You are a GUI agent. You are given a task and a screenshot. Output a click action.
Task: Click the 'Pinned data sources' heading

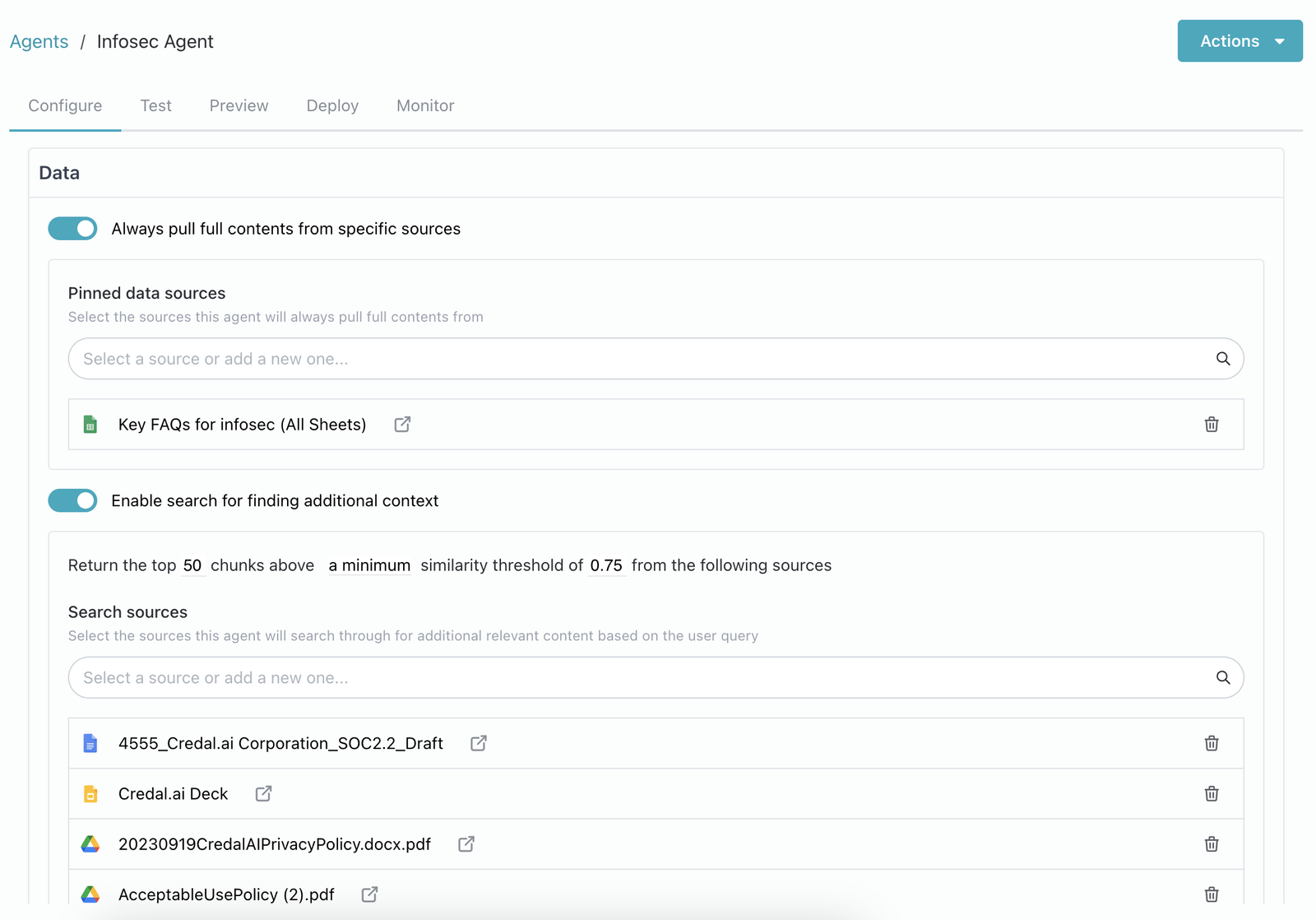[x=146, y=293]
